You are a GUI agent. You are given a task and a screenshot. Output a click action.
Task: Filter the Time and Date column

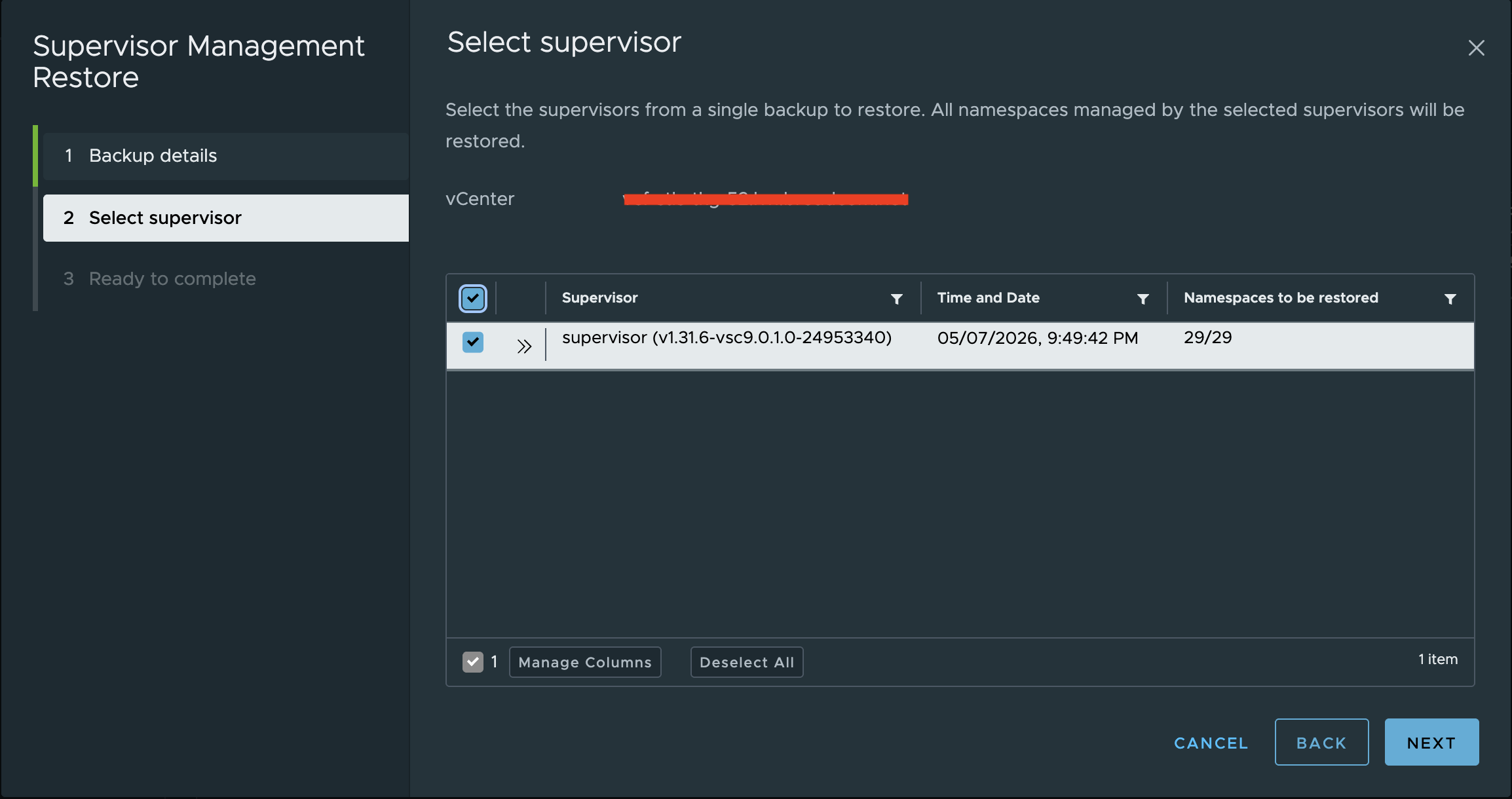pos(1143,299)
